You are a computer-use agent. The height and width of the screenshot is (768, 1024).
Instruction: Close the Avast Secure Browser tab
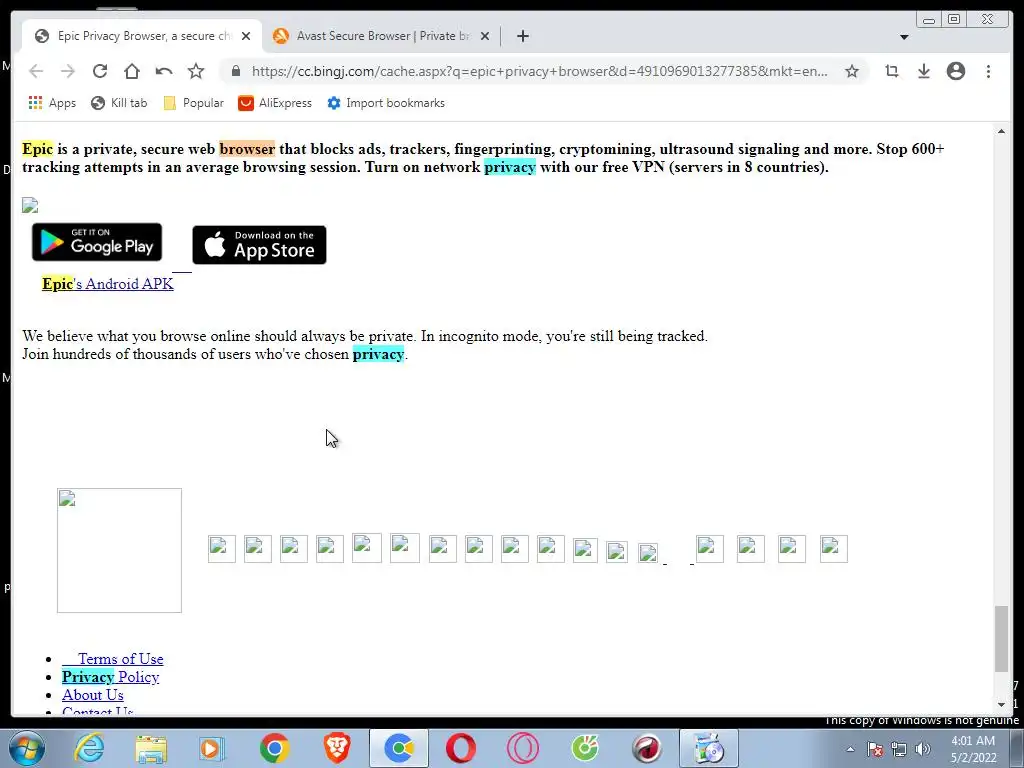point(485,36)
